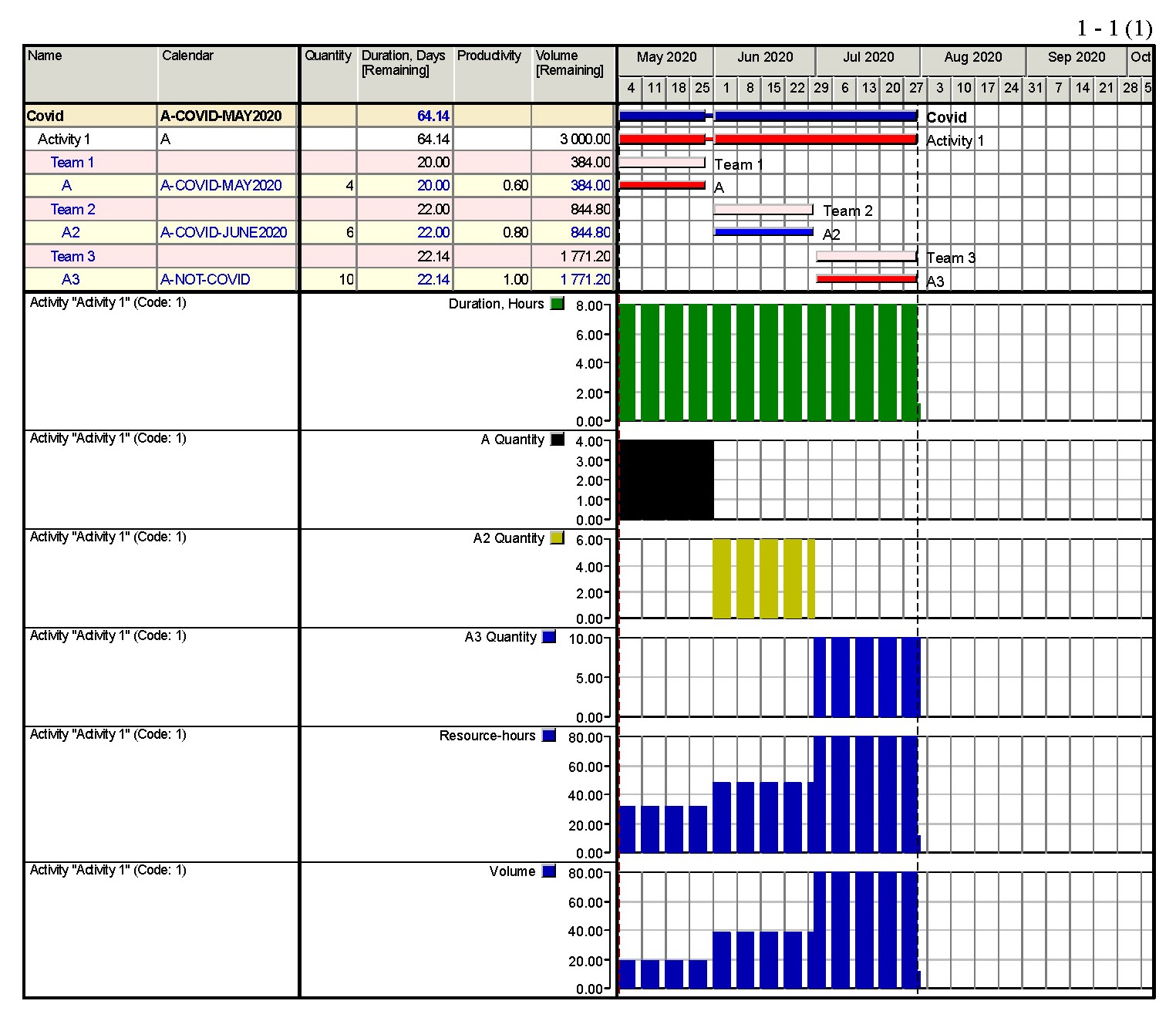The height and width of the screenshot is (1011, 1176).
Task: Click the week 27 date marker in July
Action: [x=916, y=88]
